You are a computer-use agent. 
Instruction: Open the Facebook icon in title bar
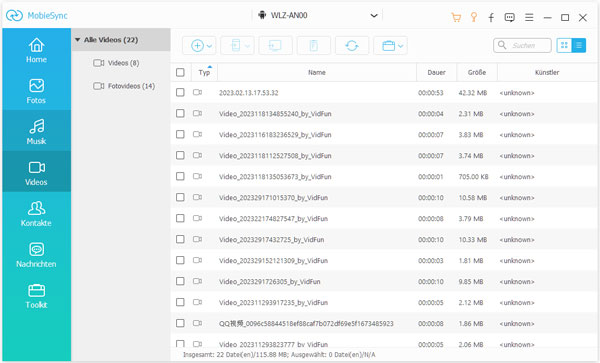[x=491, y=17]
